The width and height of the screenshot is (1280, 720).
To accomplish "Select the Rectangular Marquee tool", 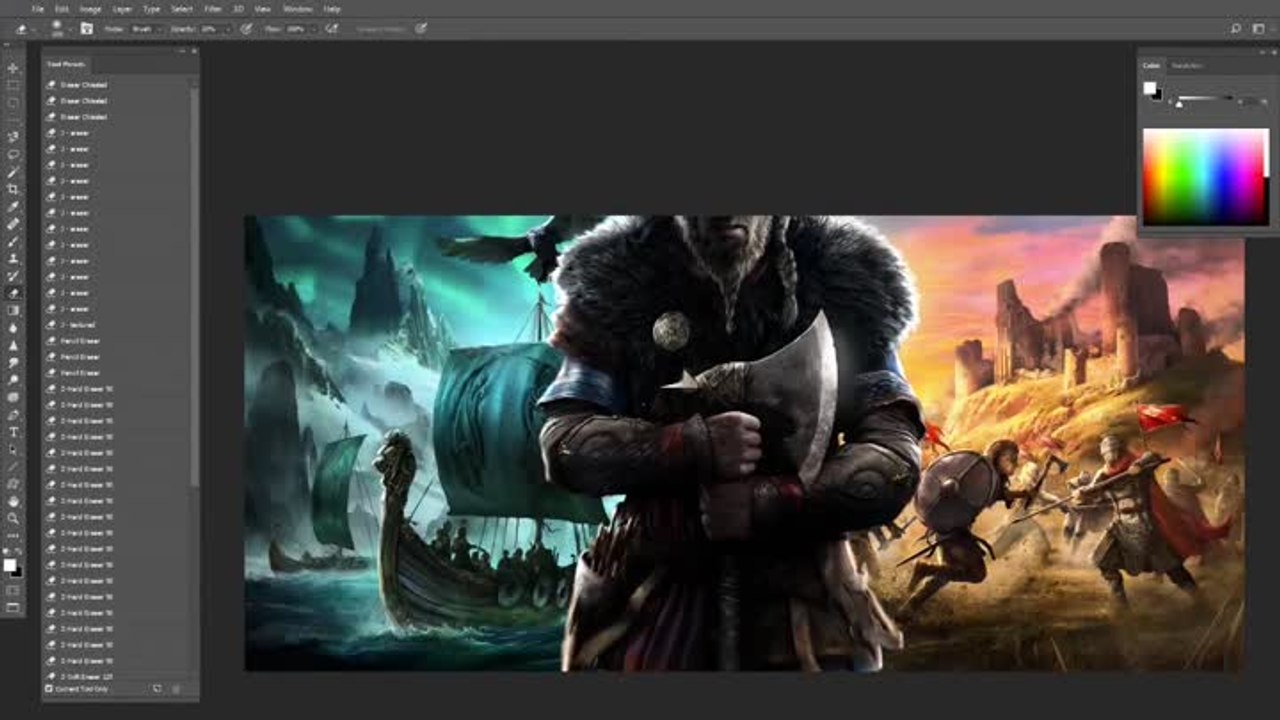I will point(13,85).
